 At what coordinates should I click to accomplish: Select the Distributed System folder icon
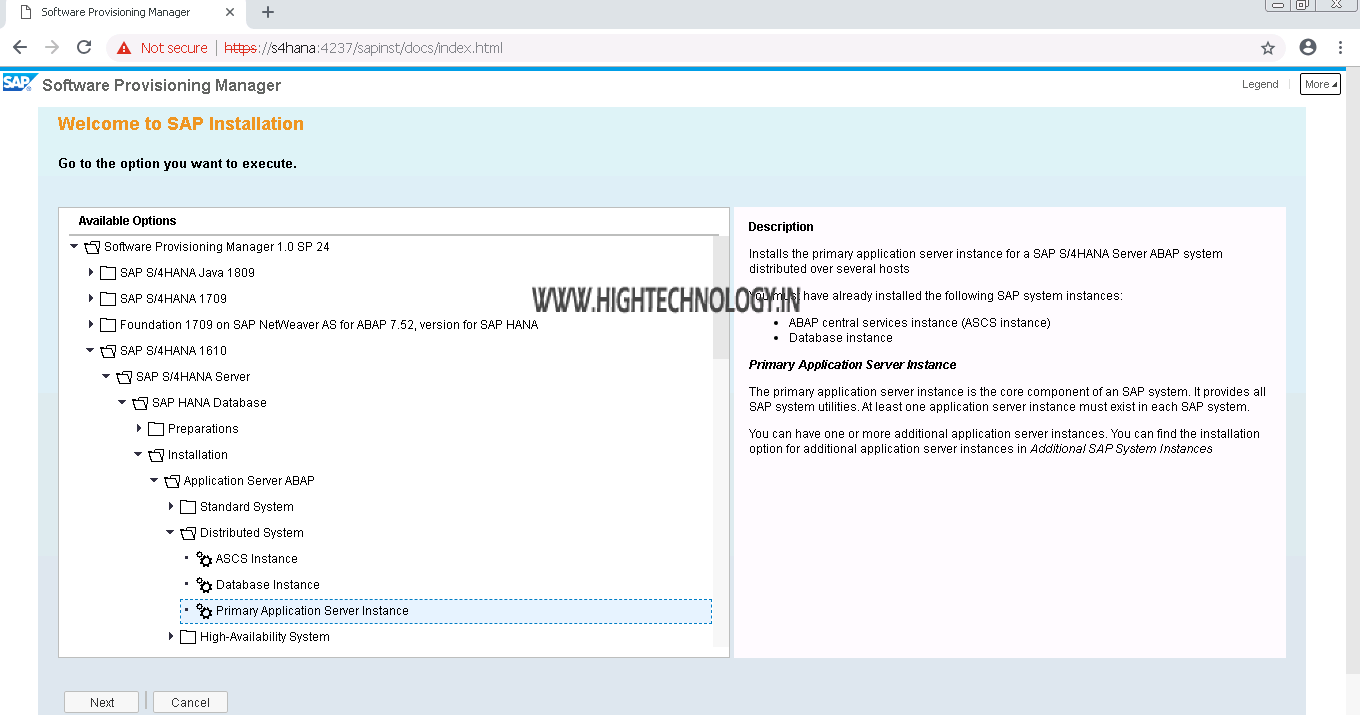pyautogui.click(x=188, y=533)
